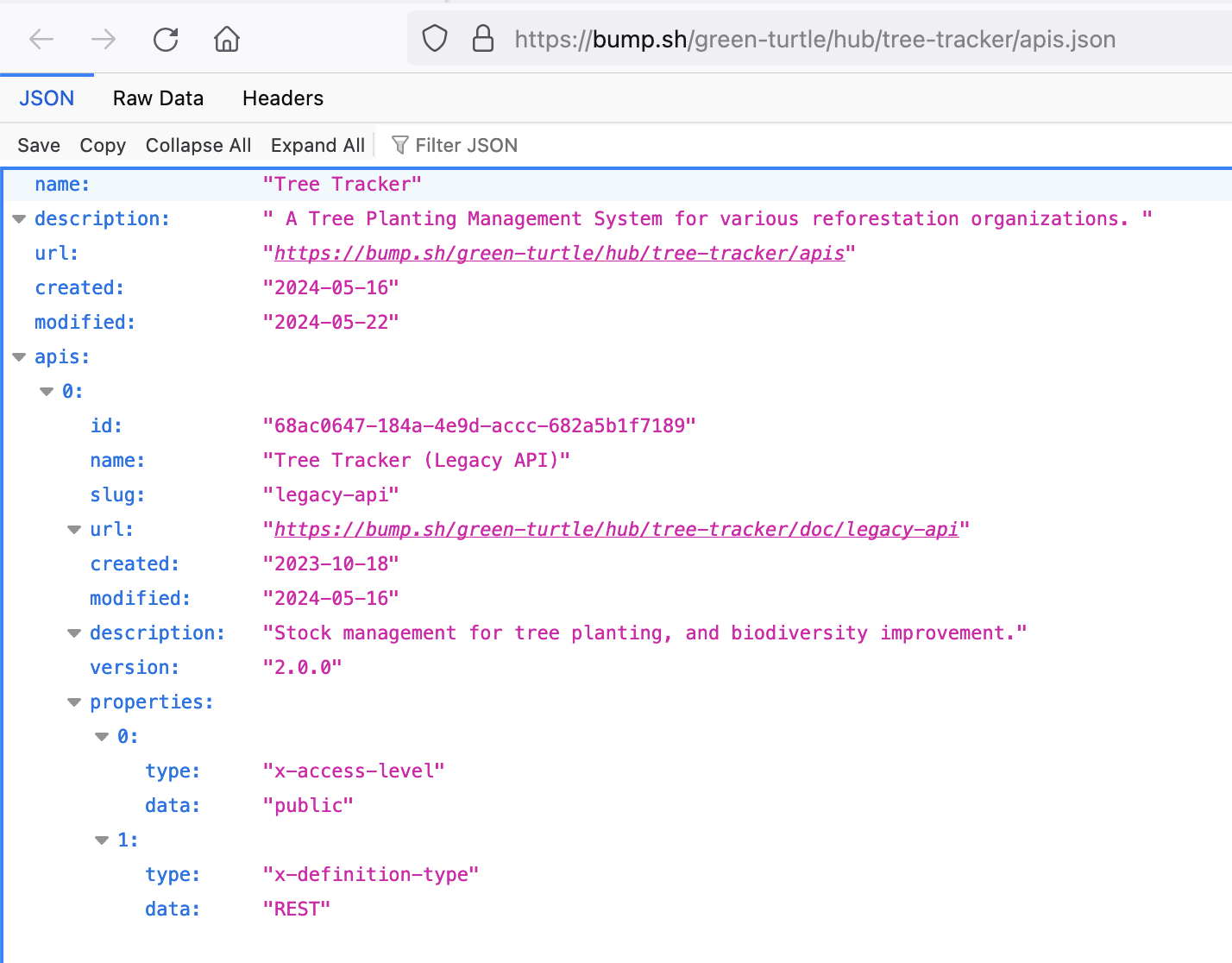Image resolution: width=1232 pixels, height=963 pixels.
Task: Collapse the first API item labeled 0
Action: click(47, 391)
